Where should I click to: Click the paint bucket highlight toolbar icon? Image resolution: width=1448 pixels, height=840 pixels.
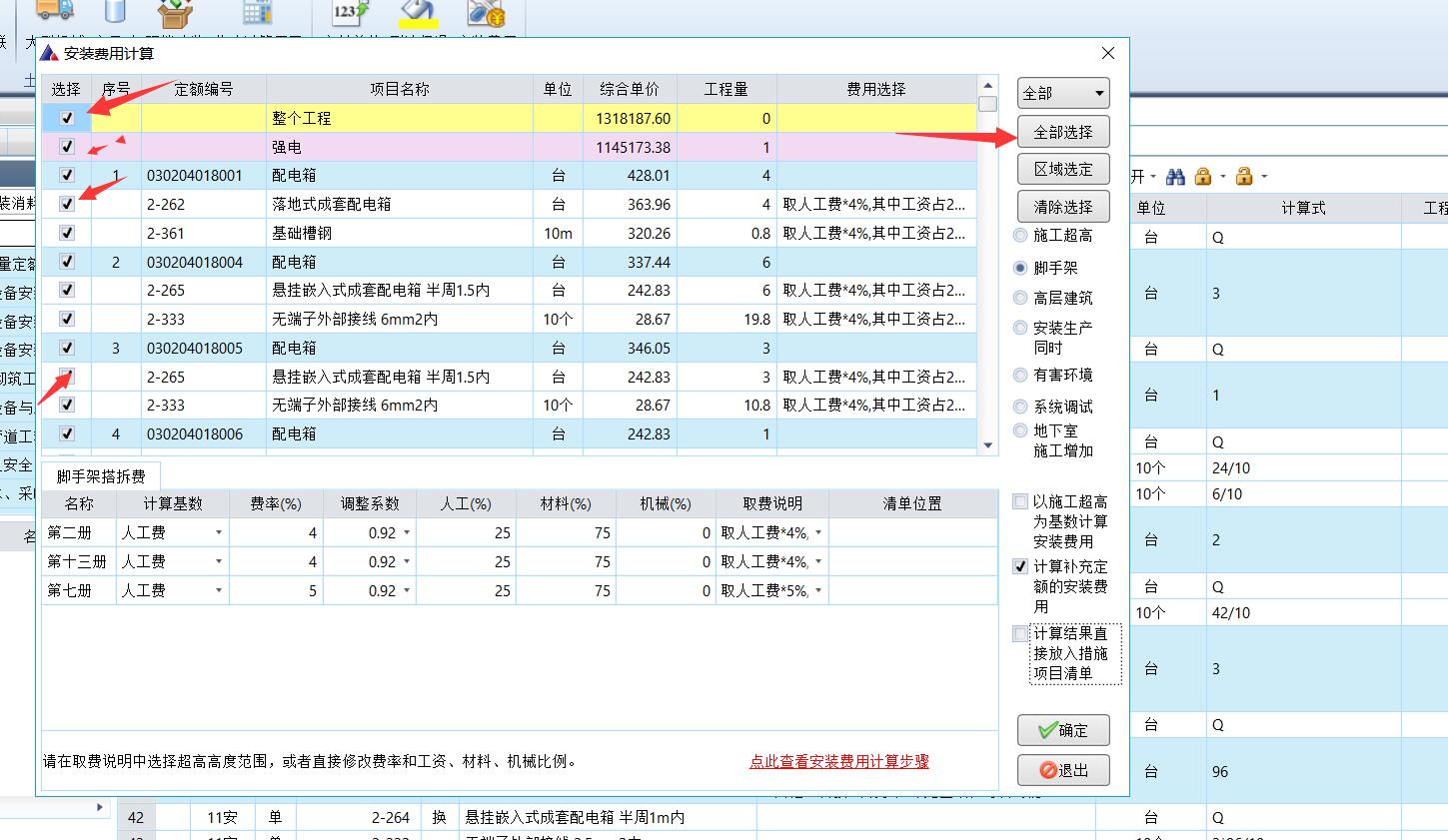click(x=417, y=12)
